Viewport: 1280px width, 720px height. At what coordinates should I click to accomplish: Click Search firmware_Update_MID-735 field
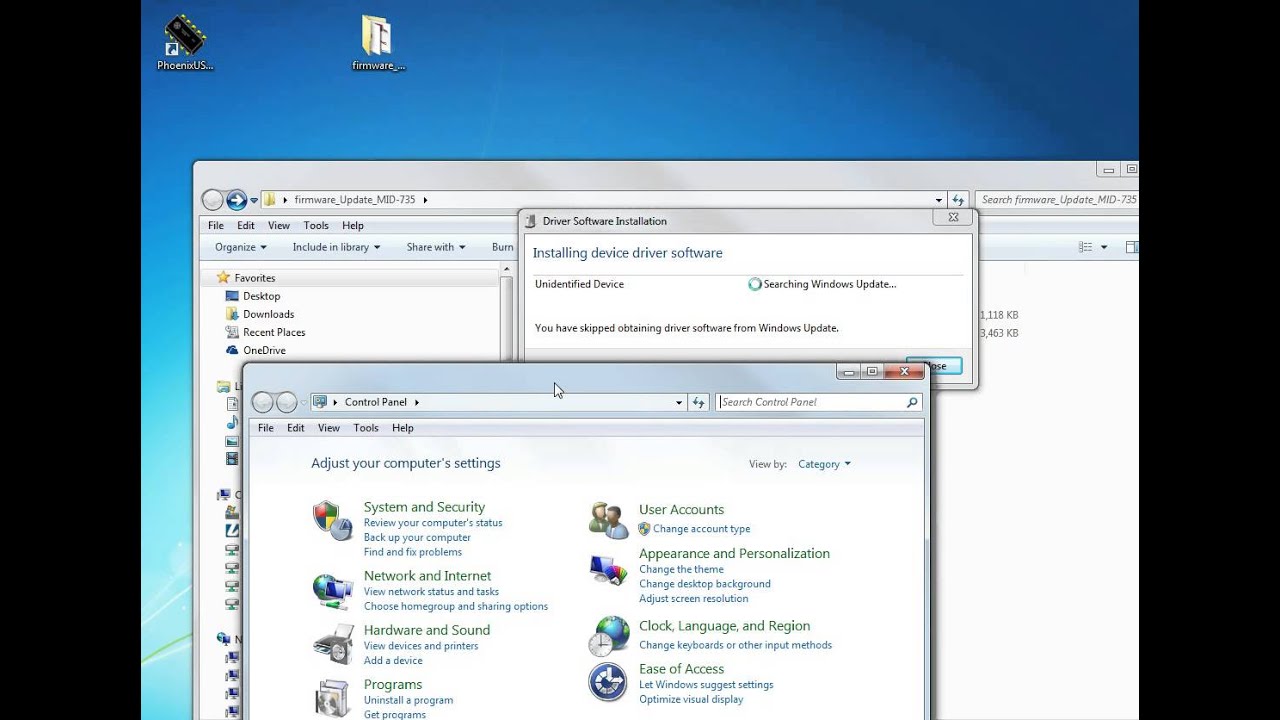point(1058,200)
